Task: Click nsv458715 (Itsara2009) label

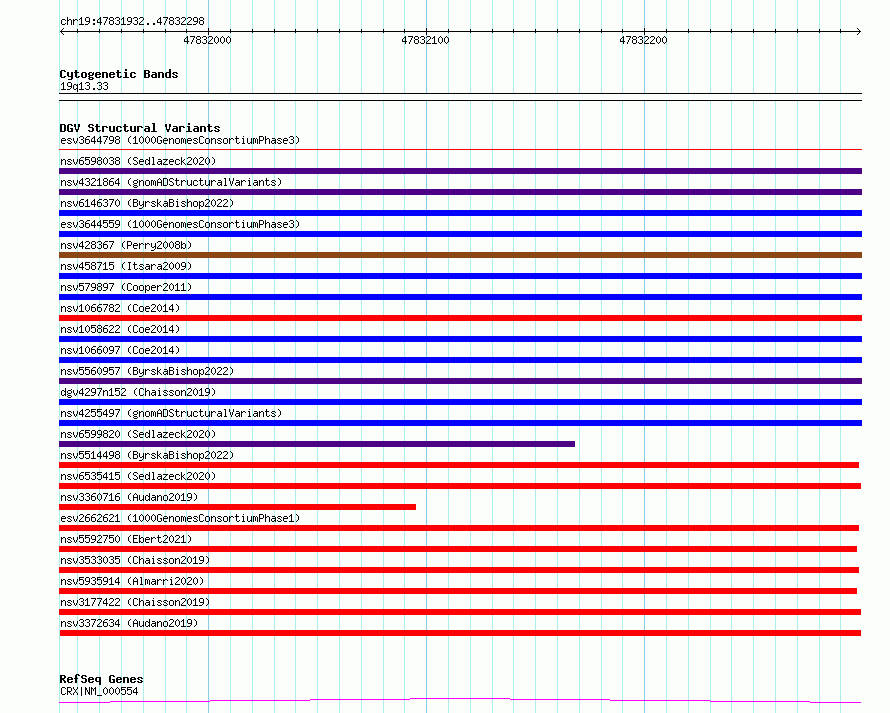Action: point(126,266)
